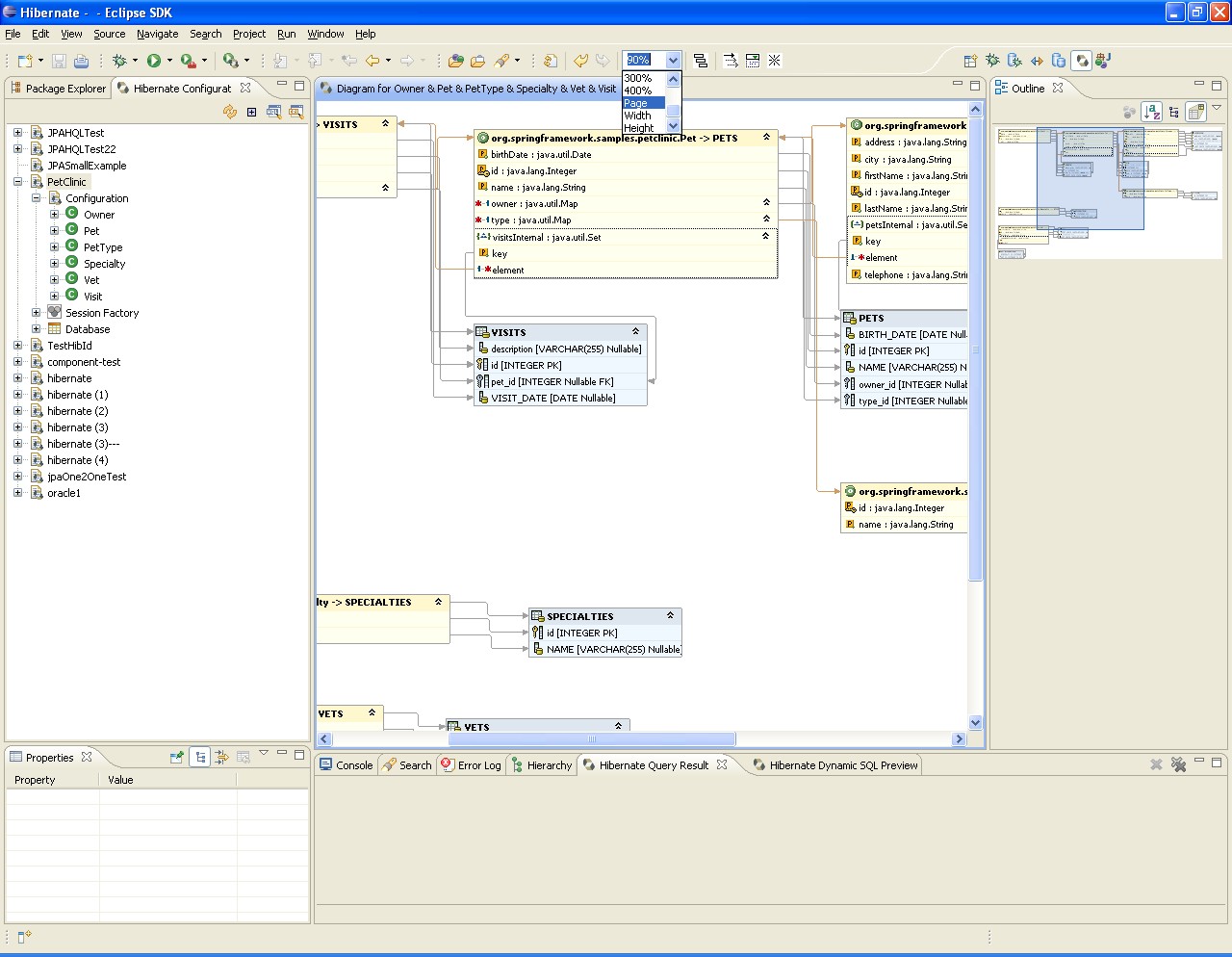This screenshot has height=957, width=1232.
Task: Open the Criteria editor icon
Action: click(295, 112)
